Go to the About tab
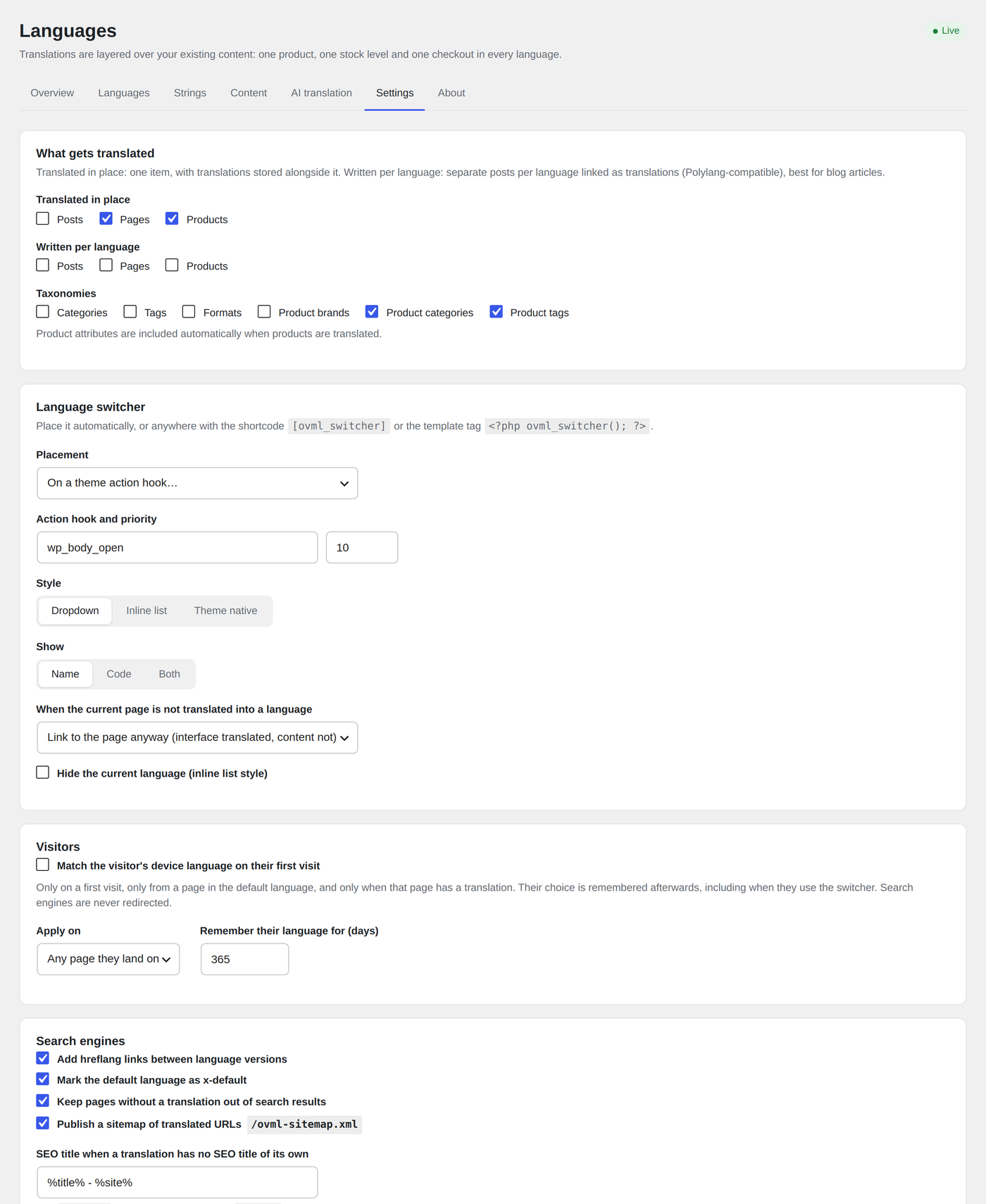The image size is (986, 1204). (451, 93)
